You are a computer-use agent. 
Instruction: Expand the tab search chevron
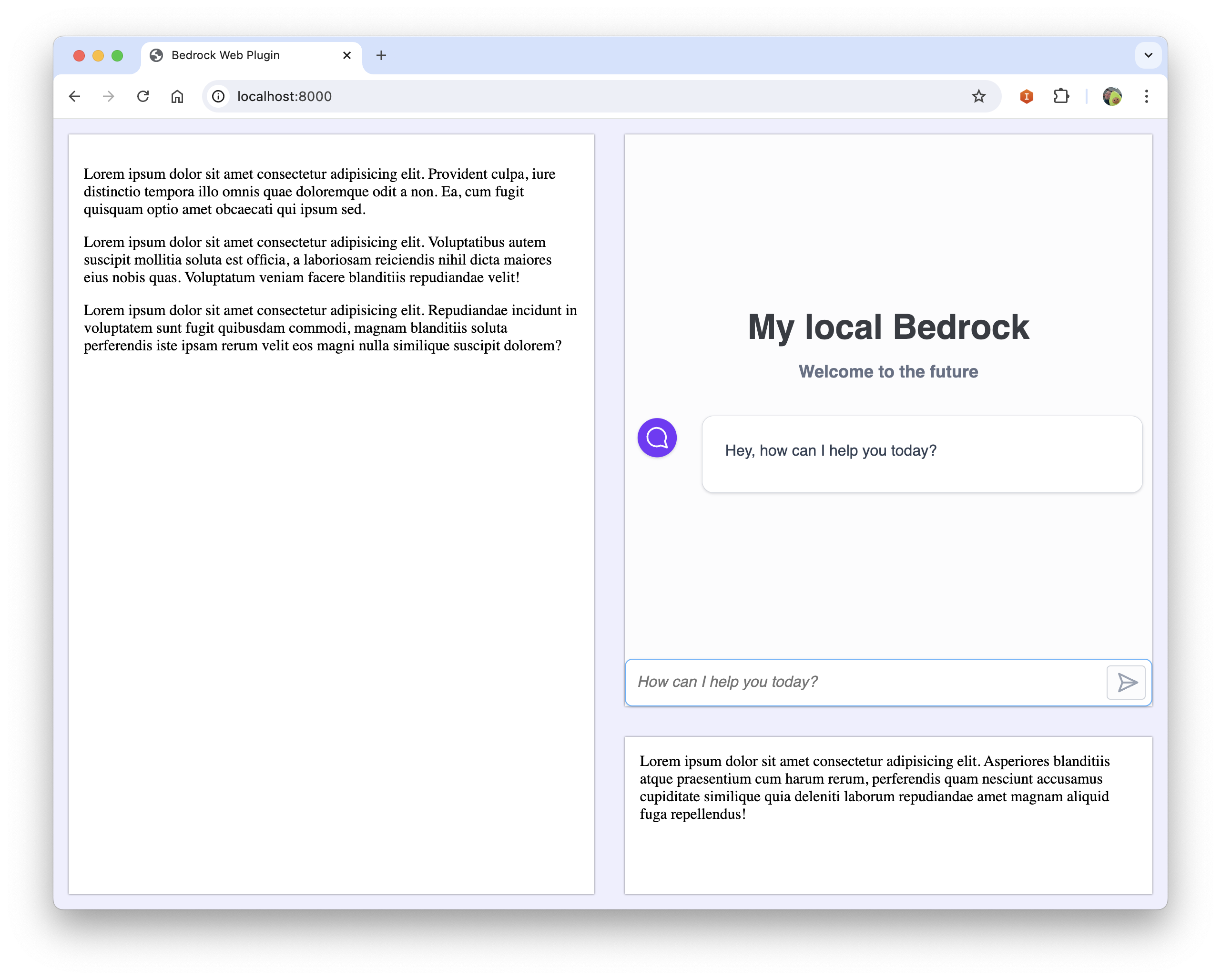click(1148, 55)
